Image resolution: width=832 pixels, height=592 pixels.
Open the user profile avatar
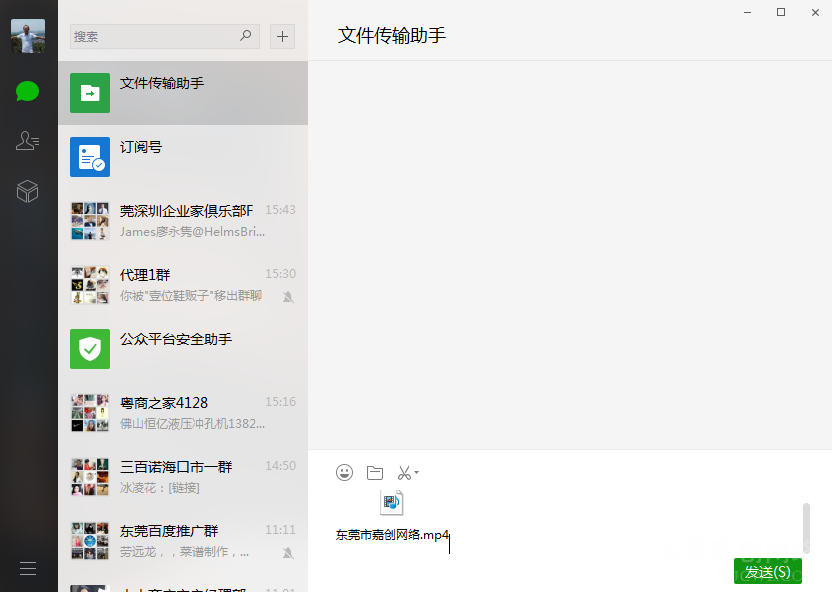[x=28, y=36]
